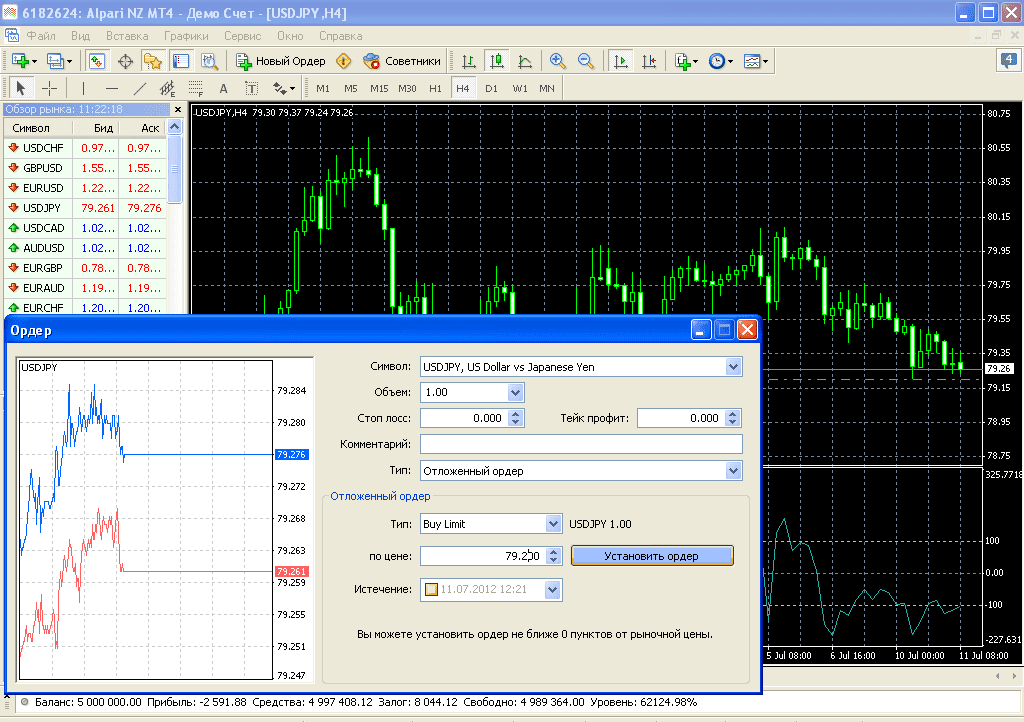Open the Вставка menu
The image size is (1024, 722).
tap(127, 35)
